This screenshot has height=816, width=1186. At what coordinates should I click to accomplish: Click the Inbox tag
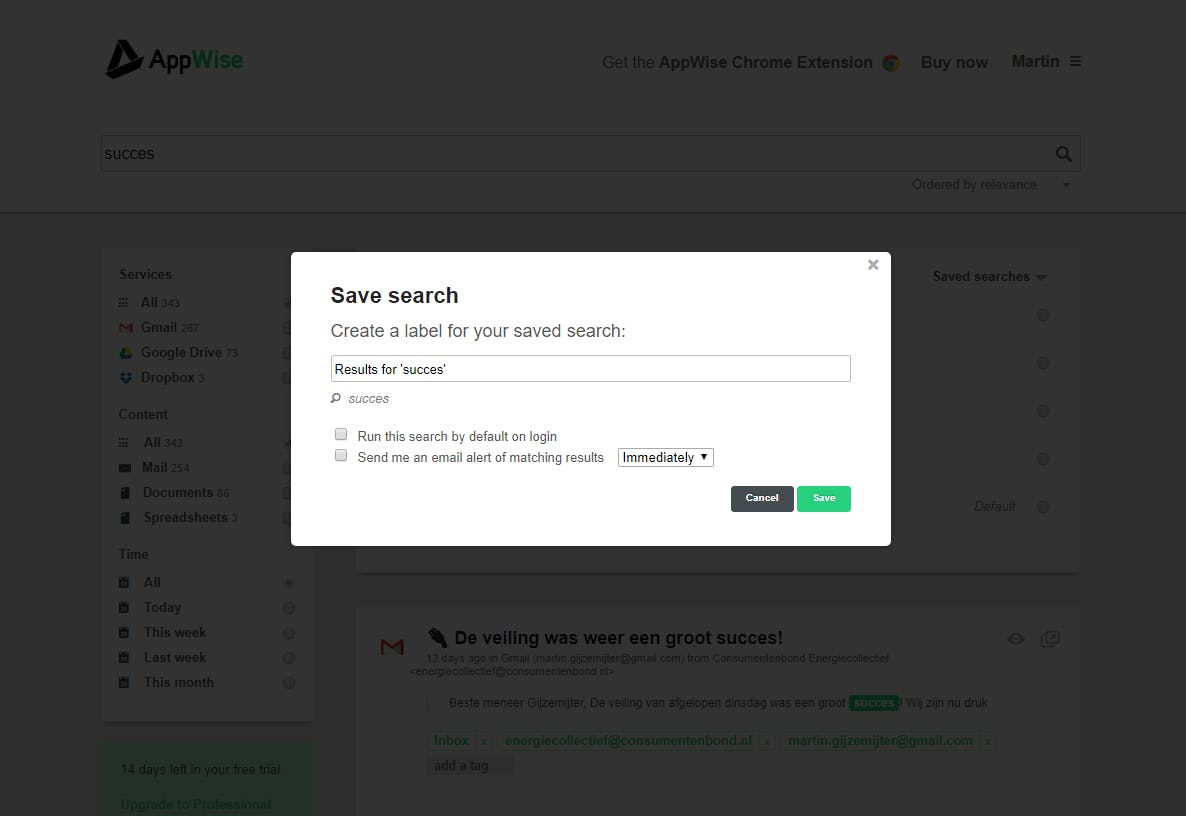[x=451, y=740]
